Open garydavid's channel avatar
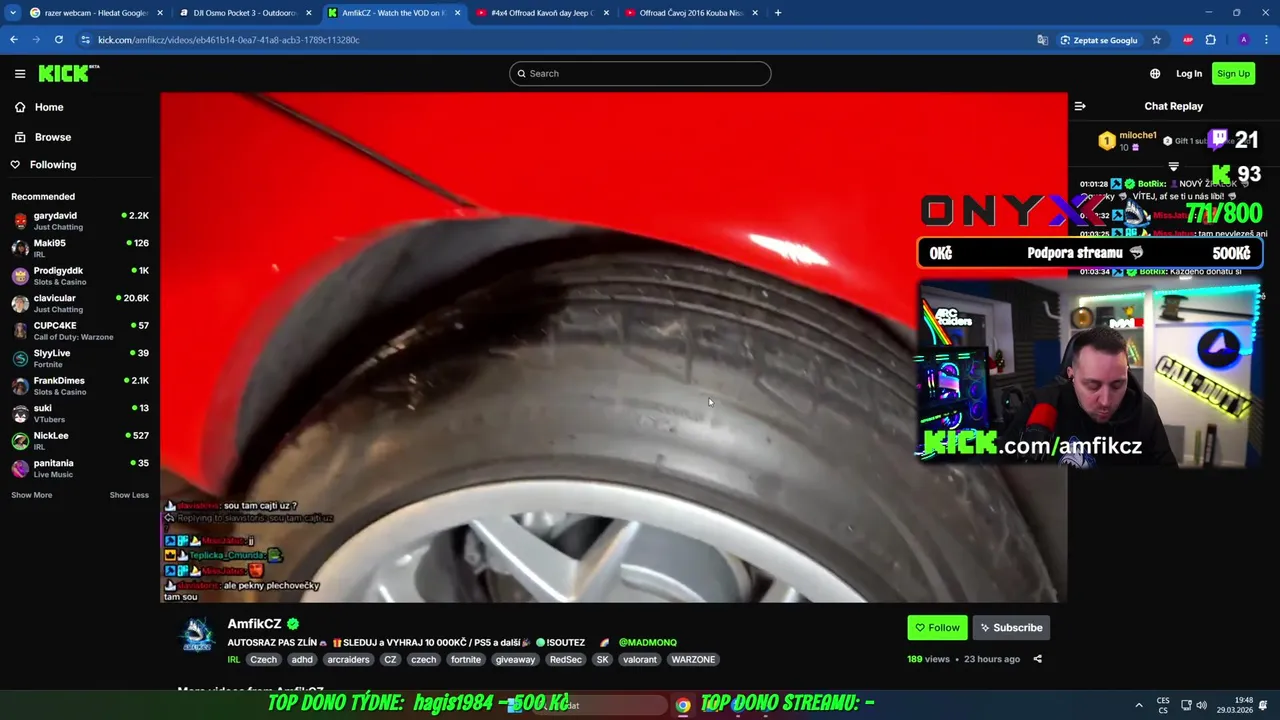This screenshot has width=1280, height=720. [x=20, y=221]
